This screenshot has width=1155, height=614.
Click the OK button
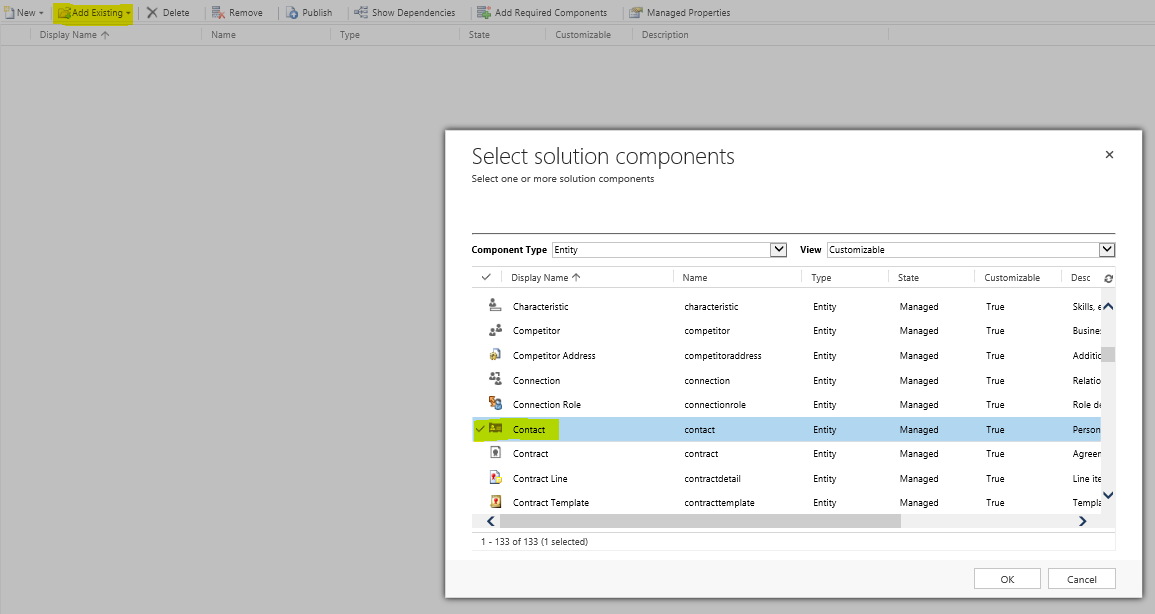(x=1007, y=578)
